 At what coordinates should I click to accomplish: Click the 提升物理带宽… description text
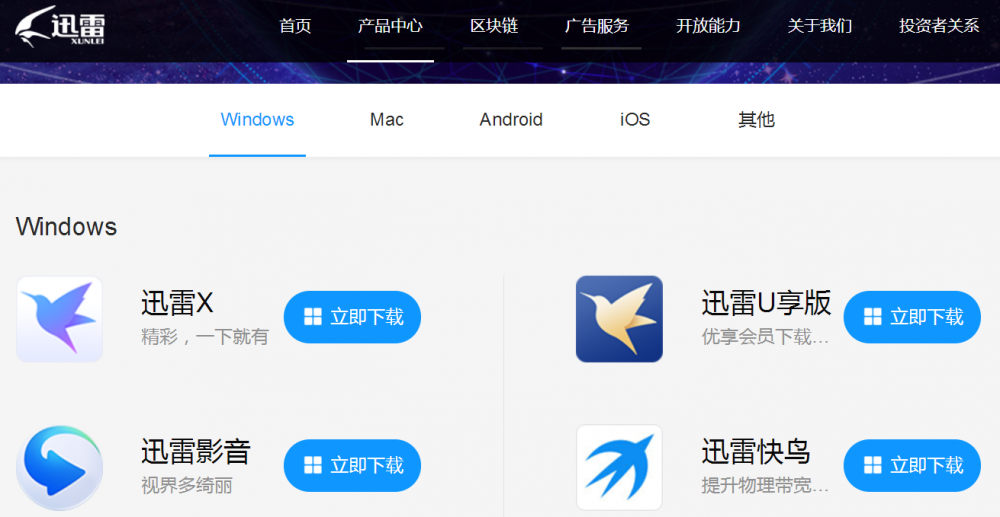click(765, 486)
